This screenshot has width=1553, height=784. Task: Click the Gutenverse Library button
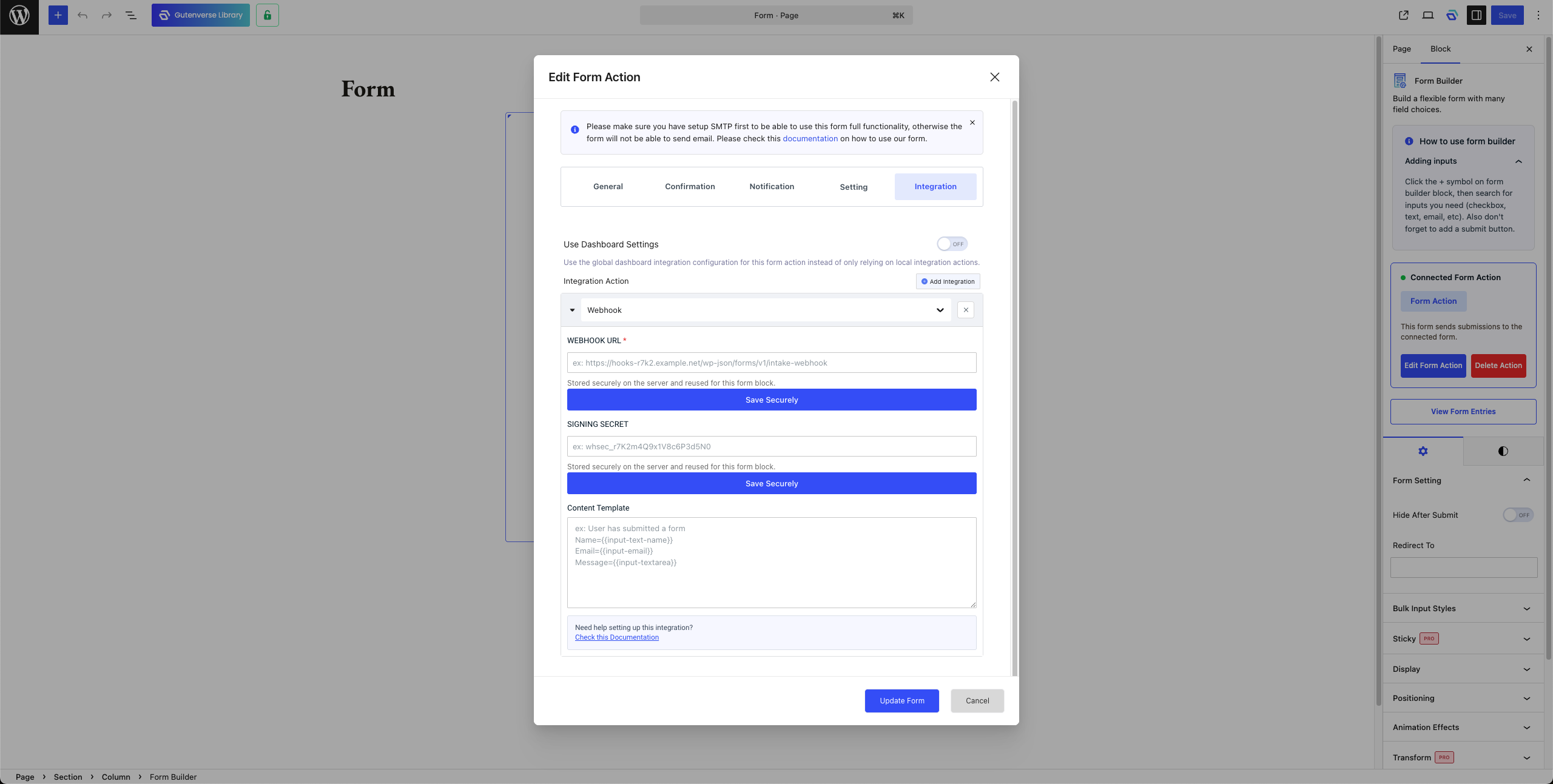point(201,15)
